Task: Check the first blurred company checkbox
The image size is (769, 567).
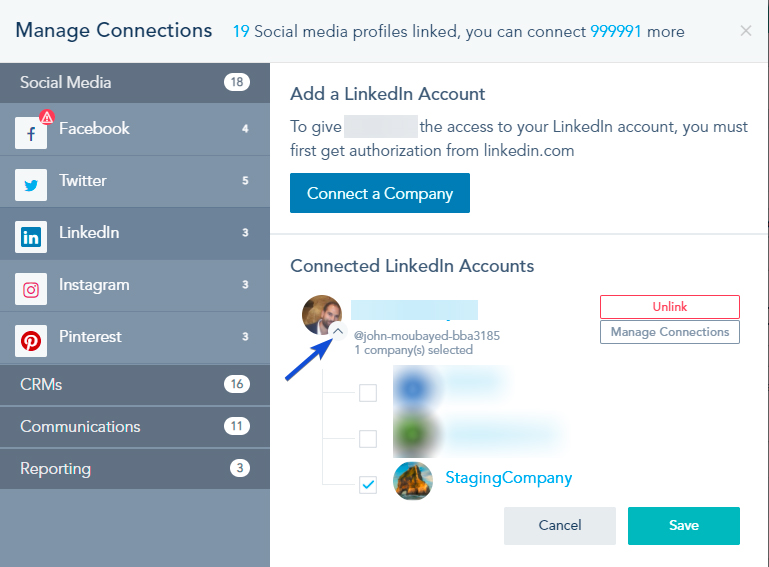Action: [368, 393]
